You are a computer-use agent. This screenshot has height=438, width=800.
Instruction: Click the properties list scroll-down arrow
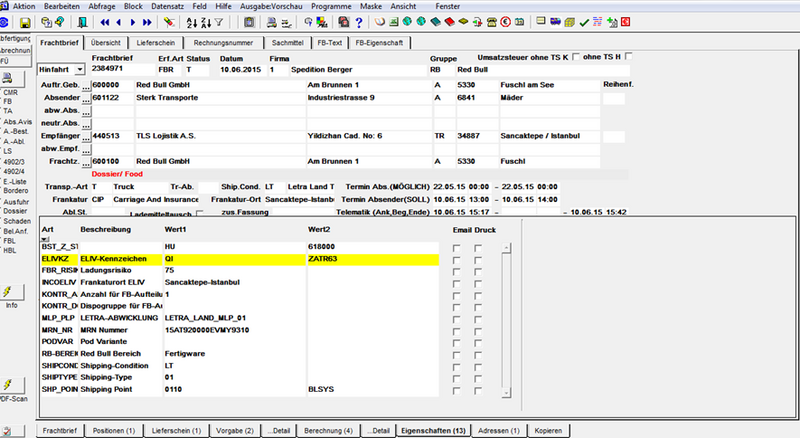(506, 393)
